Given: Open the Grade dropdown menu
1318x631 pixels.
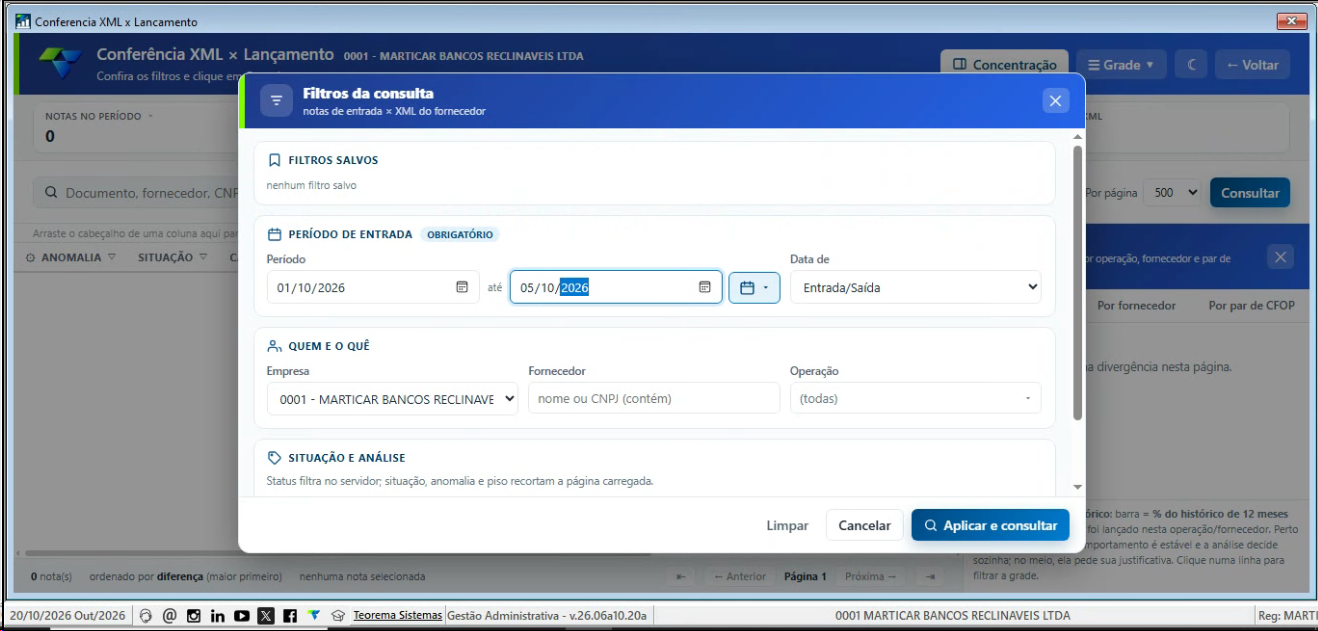Looking at the screenshot, I should [x=1120, y=65].
